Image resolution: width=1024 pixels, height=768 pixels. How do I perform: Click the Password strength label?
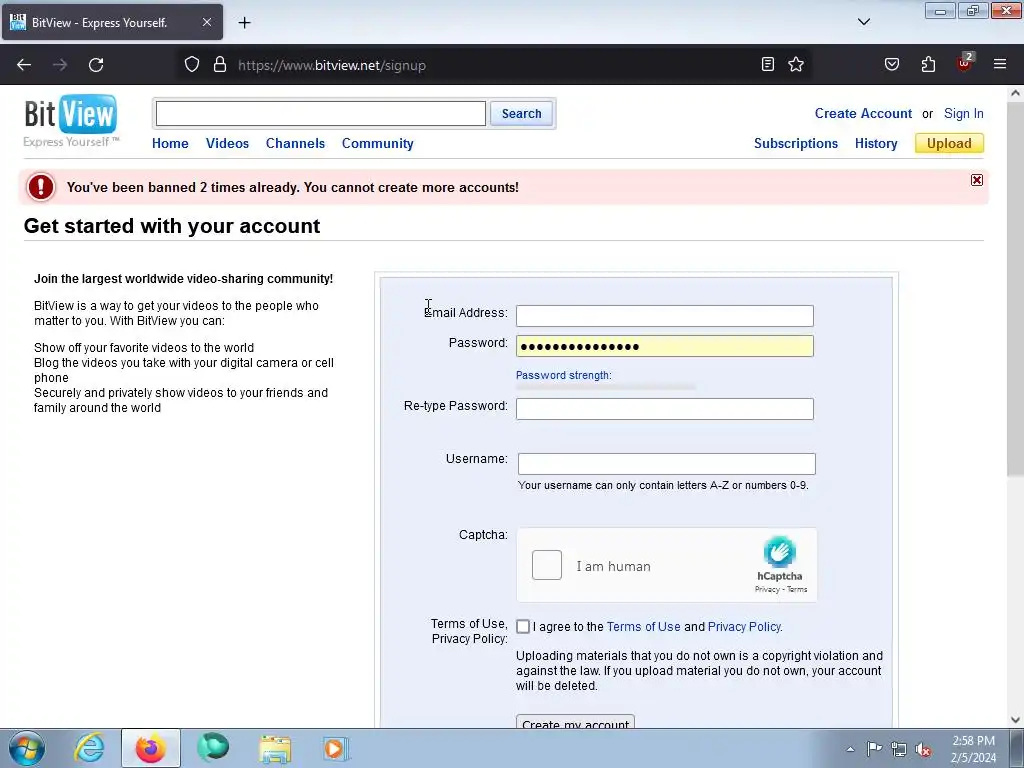[x=564, y=375]
